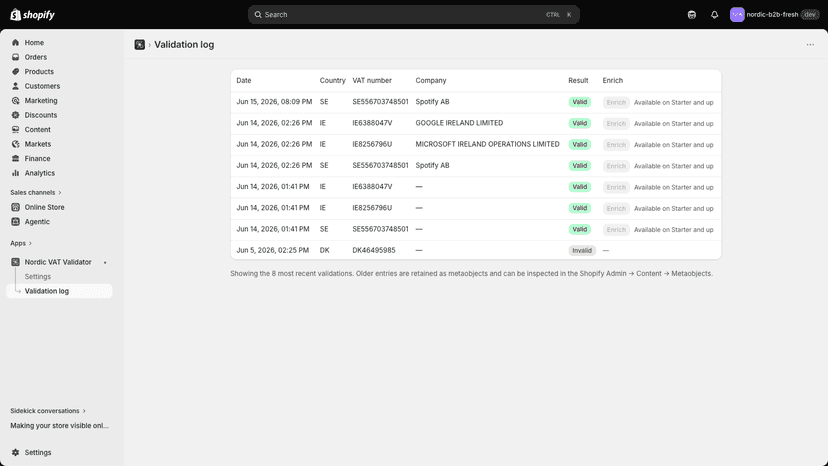Click the store avatar icon
This screenshot has height=466, width=828.
coord(737,15)
